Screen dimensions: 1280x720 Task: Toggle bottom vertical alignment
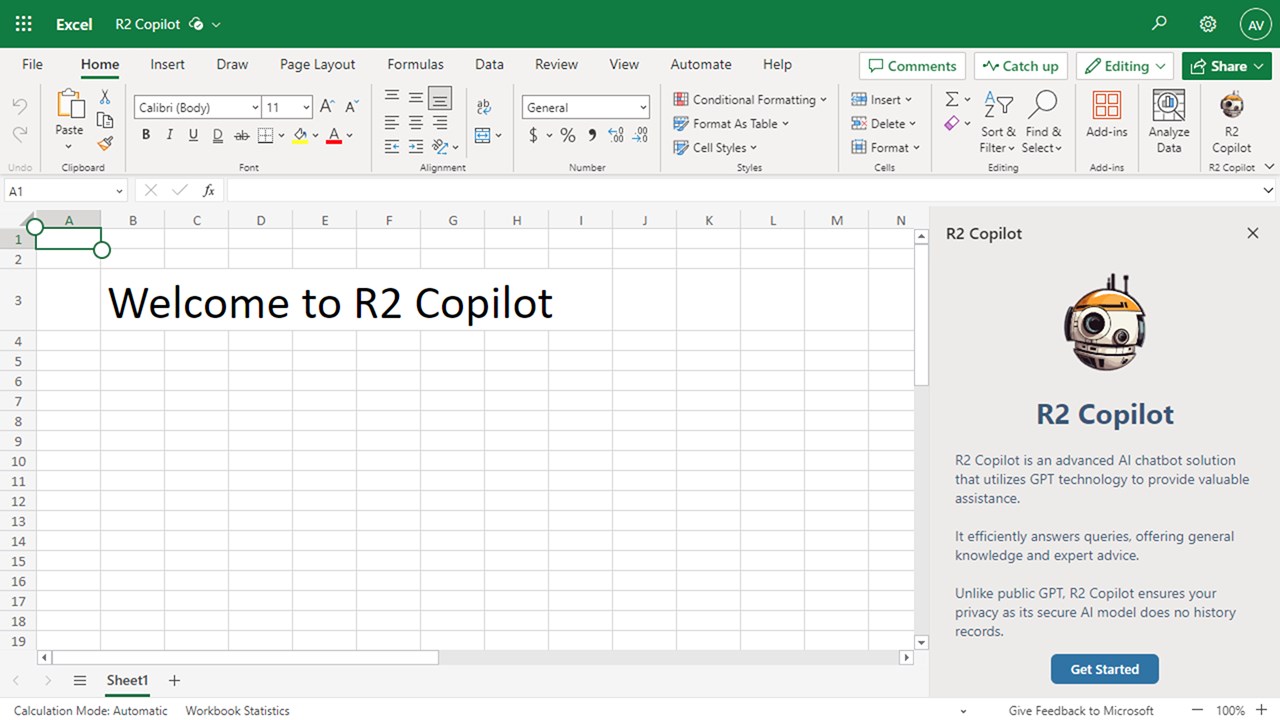tap(440, 98)
